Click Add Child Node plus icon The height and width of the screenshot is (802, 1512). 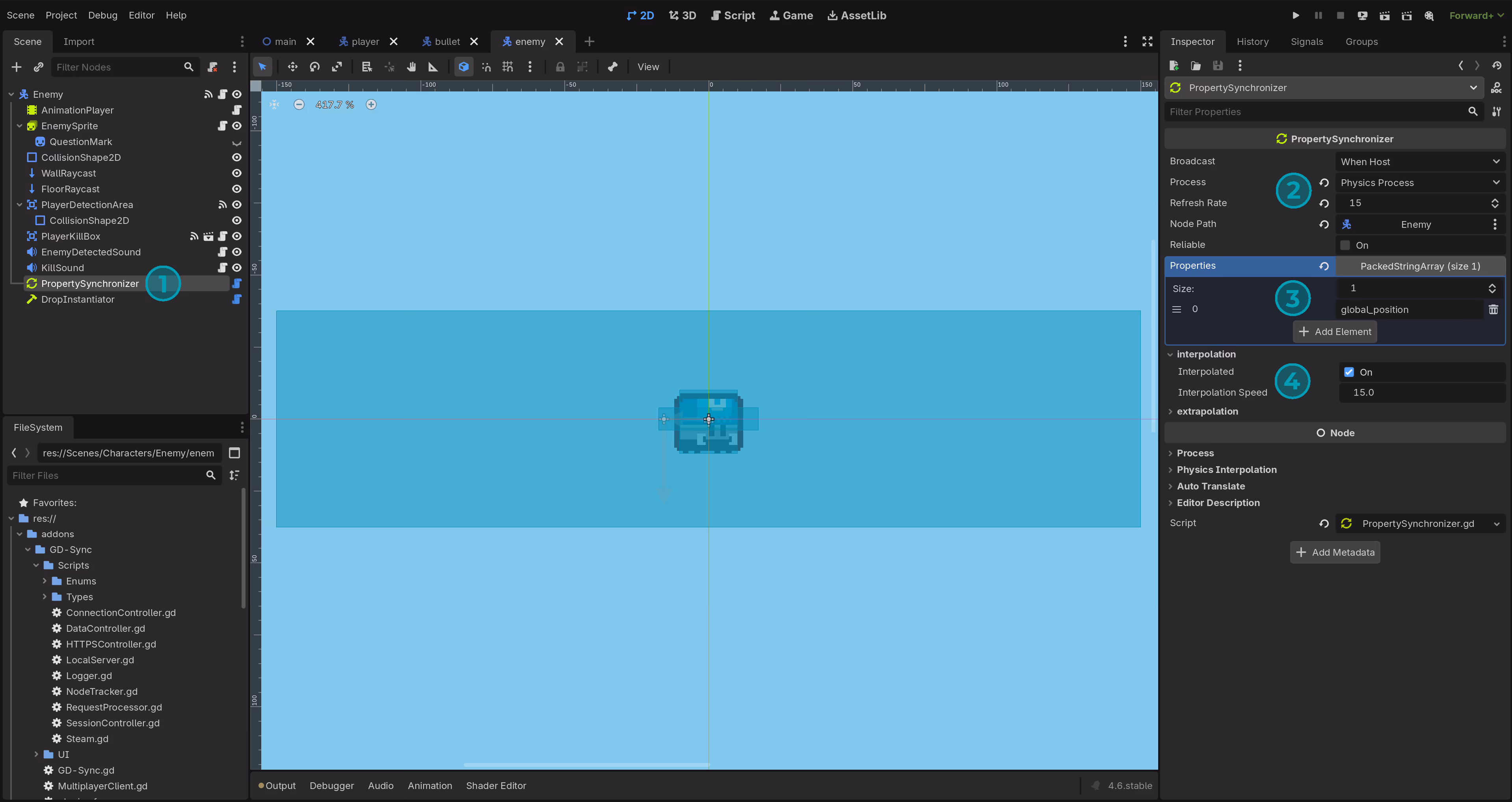click(17, 67)
